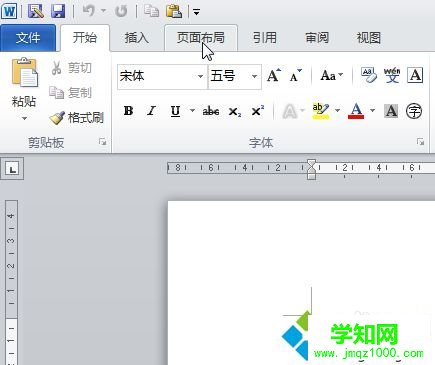Expand the font size dropdown arrow

pyautogui.click(x=254, y=77)
